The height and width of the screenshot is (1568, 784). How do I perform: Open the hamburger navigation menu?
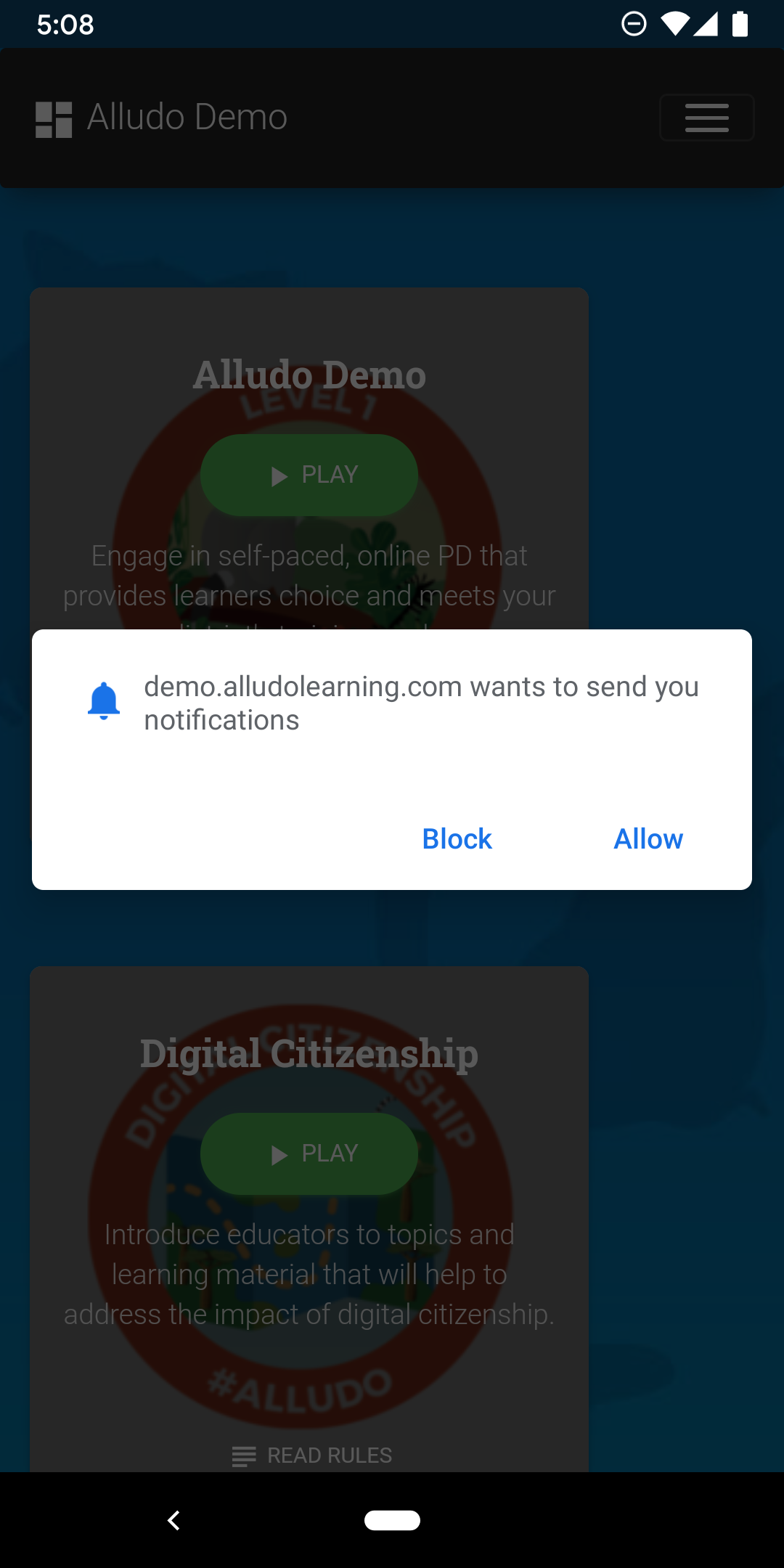(706, 118)
